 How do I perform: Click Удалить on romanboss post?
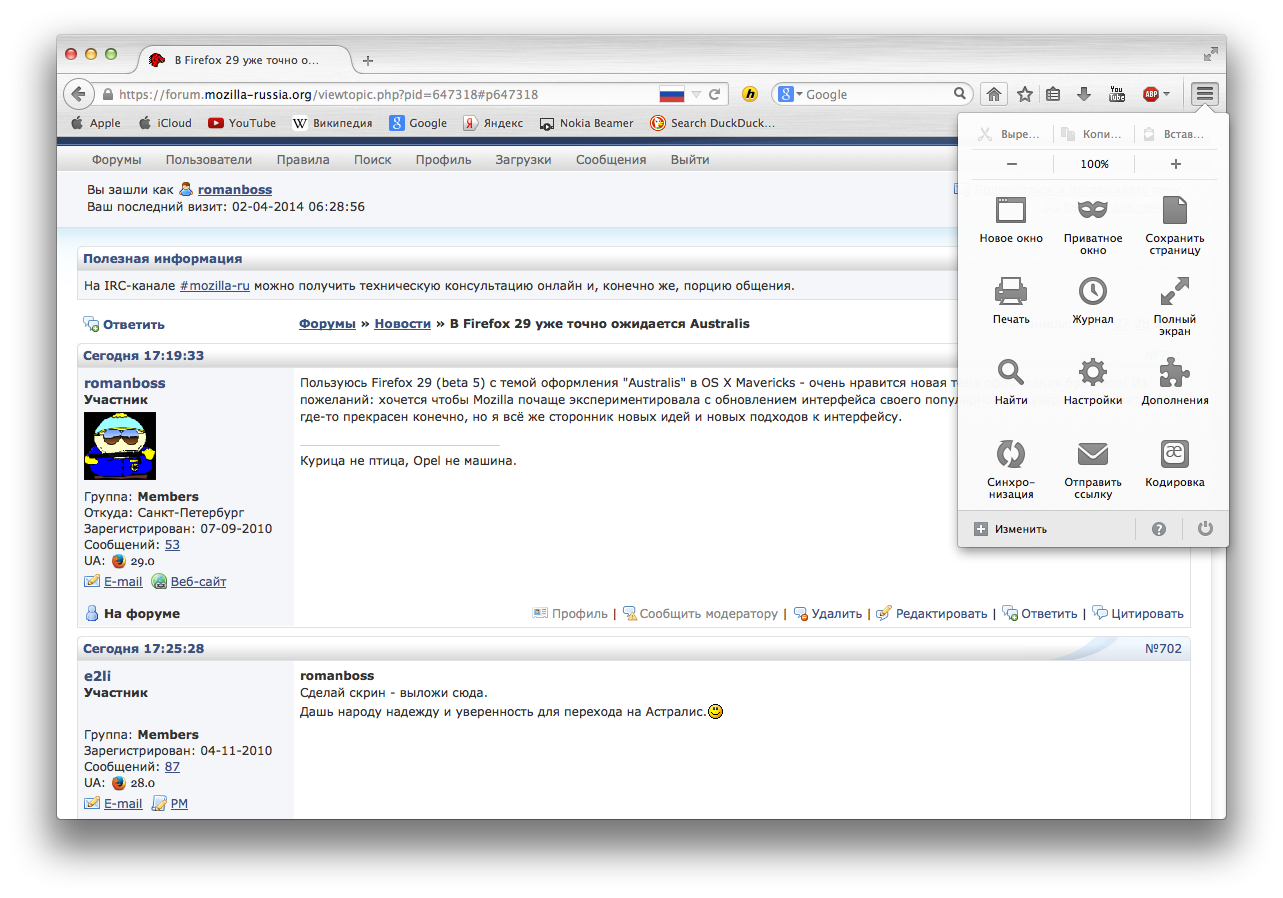(828, 614)
